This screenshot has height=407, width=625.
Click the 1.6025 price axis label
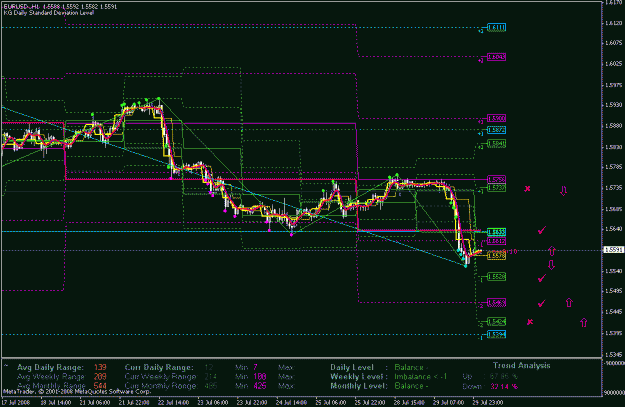tap(613, 64)
